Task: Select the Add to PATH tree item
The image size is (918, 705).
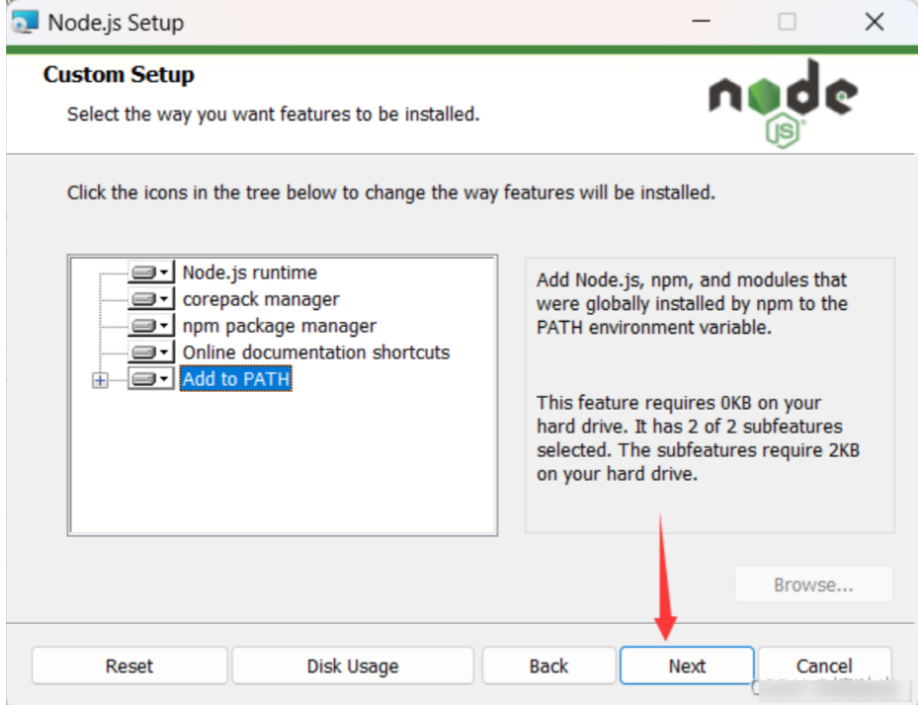Action: (236, 379)
